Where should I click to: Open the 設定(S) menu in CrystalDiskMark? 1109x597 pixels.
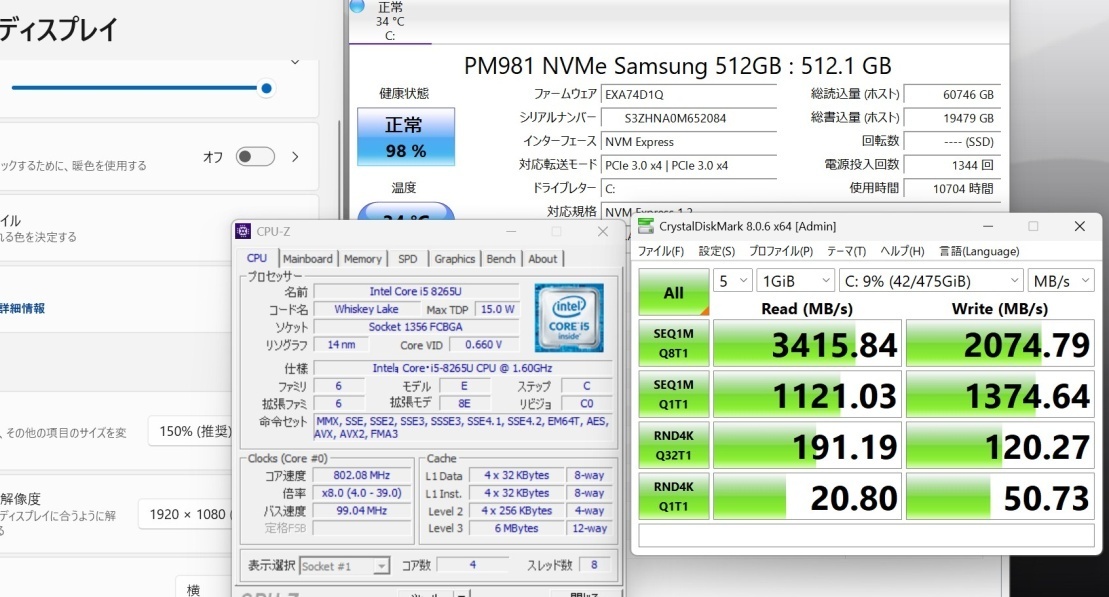(716, 251)
